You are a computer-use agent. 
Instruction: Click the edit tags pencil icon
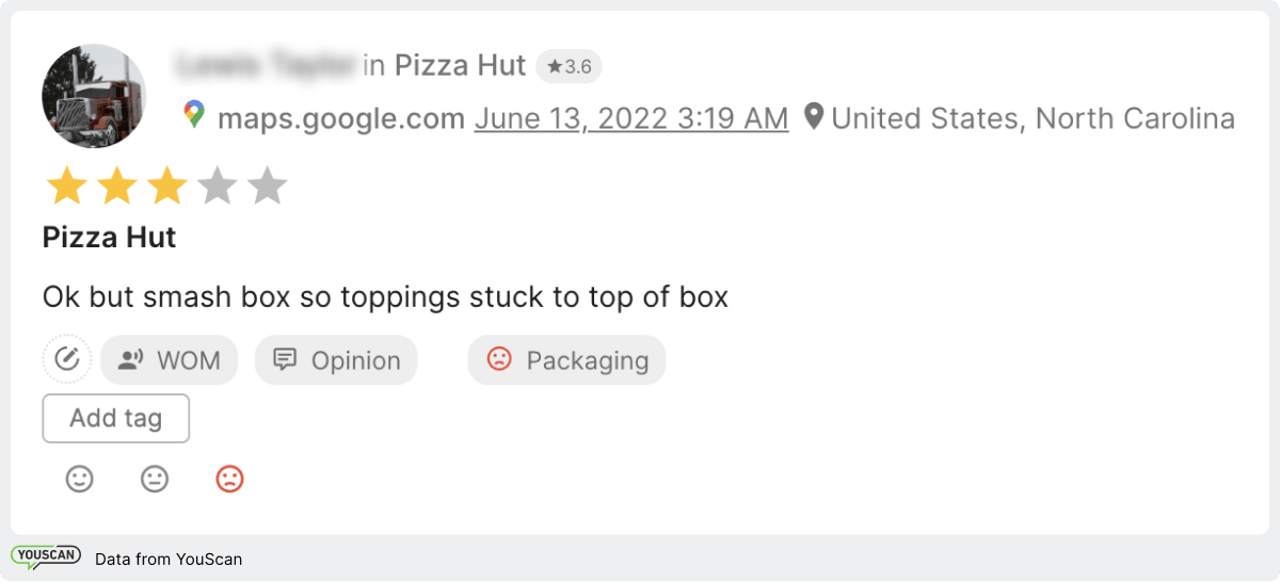point(67,360)
